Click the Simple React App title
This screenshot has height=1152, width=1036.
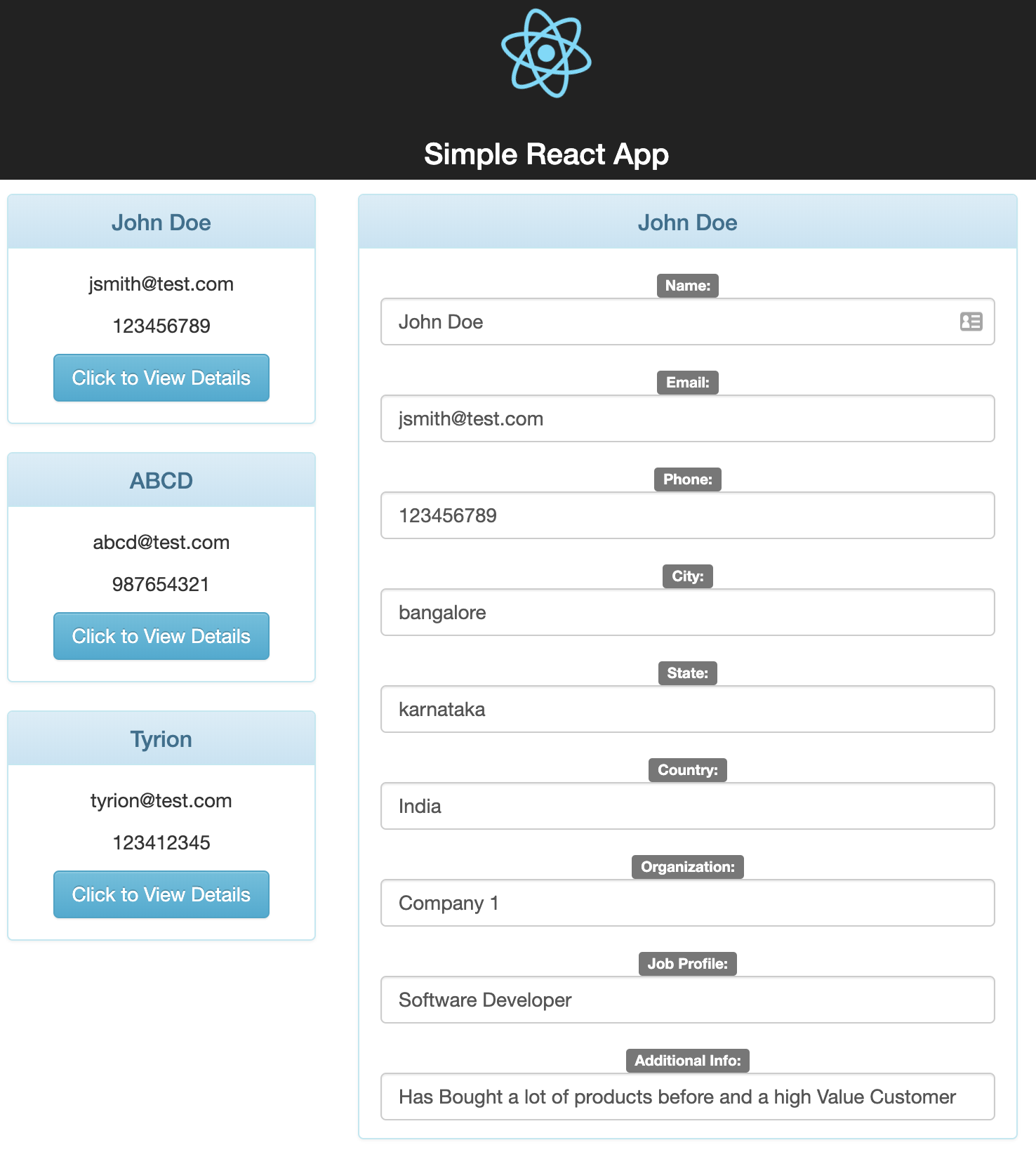[546, 154]
